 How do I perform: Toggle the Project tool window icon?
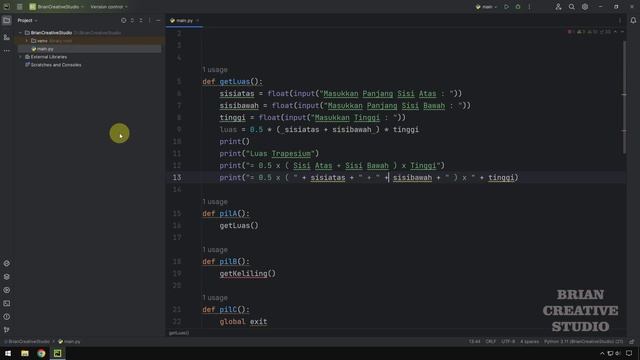7,20
